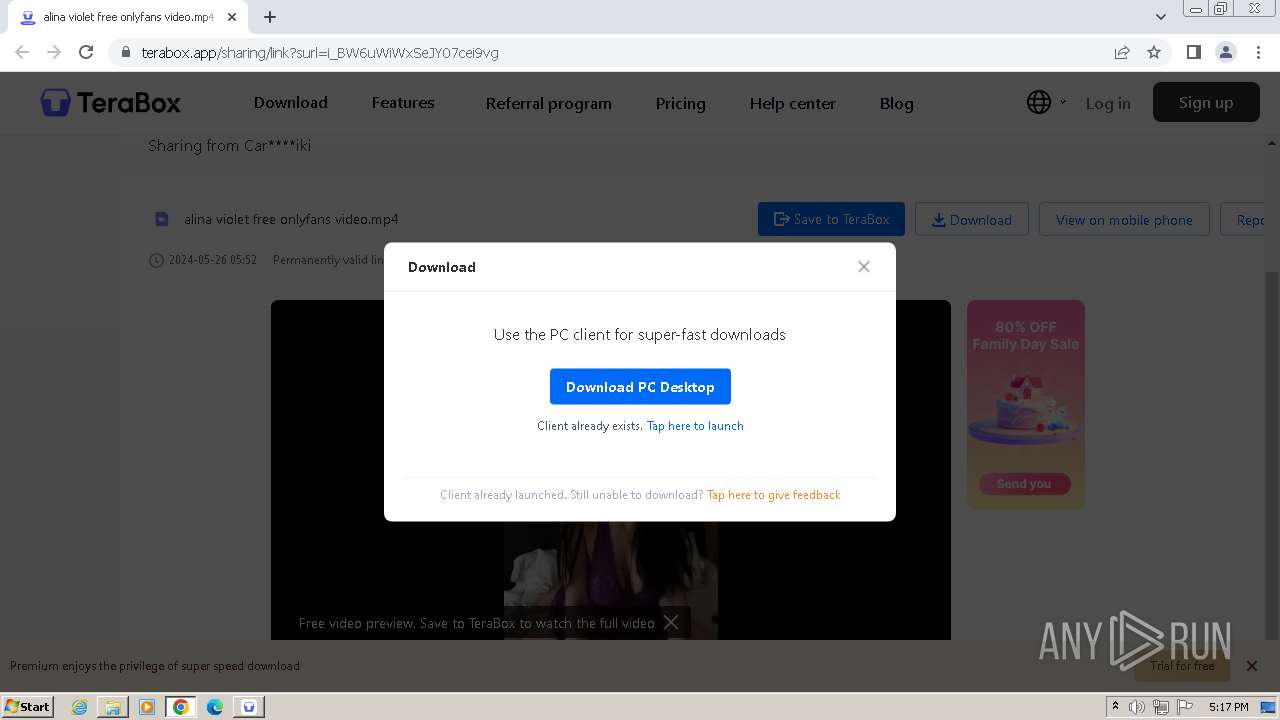Viewport: 1280px width, 720px height.
Task: Click the browser forward arrow
Action: click(x=54, y=52)
